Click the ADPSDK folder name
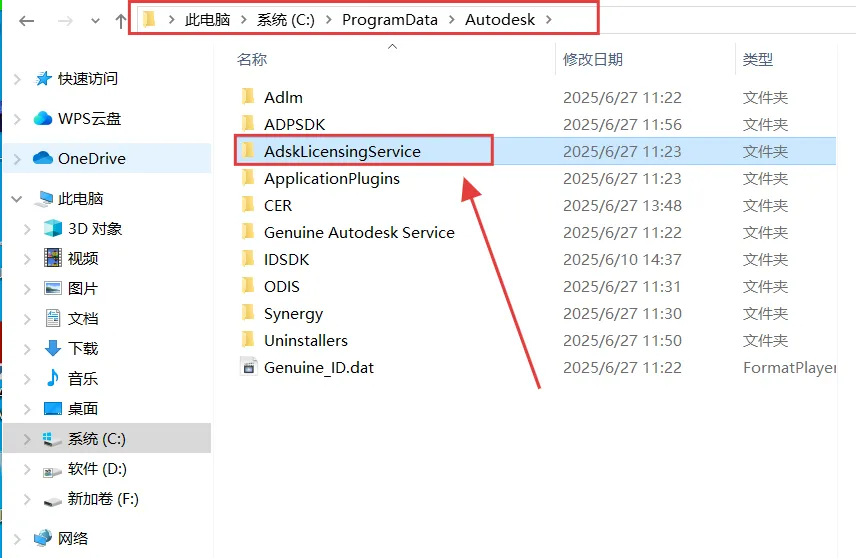The image size is (856, 558). pos(295,124)
